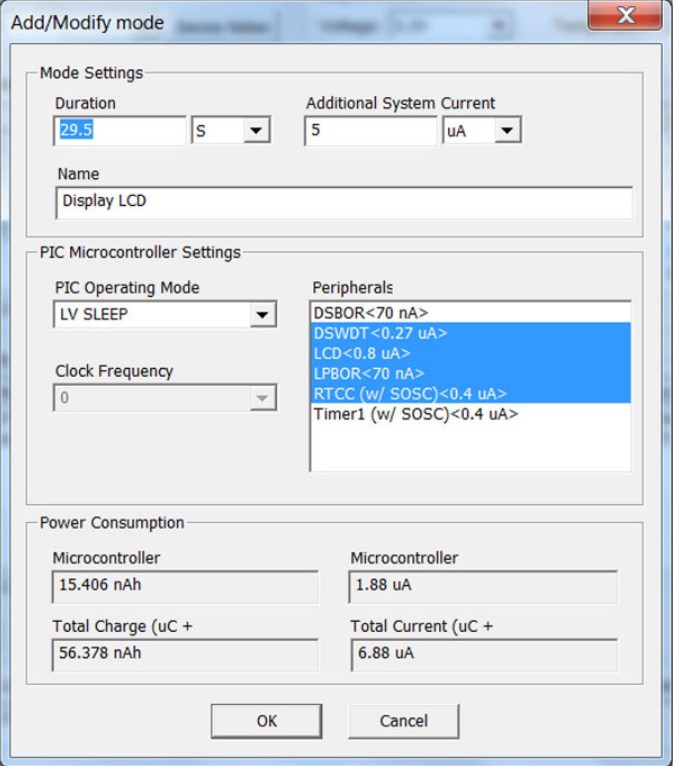Click the Duration value field
The width and height of the screenshot is (683, 766).
[120, 130]
